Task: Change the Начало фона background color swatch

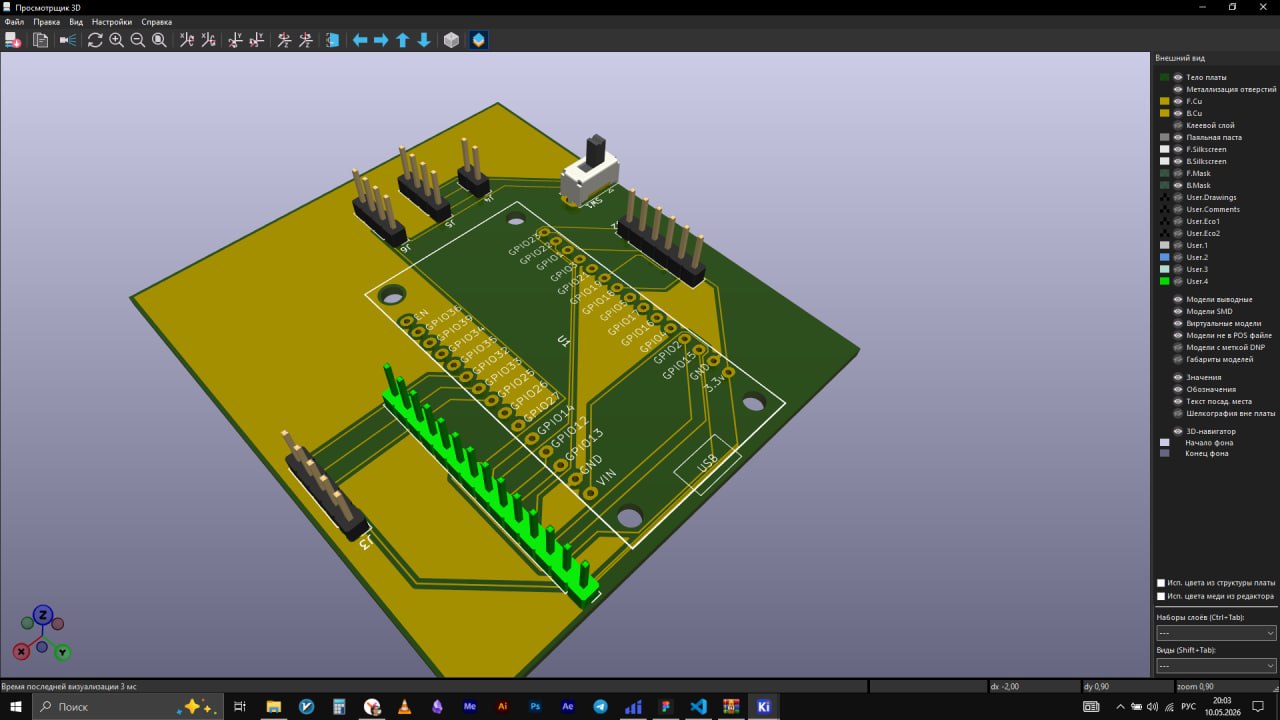Action: pos(1164,441)
